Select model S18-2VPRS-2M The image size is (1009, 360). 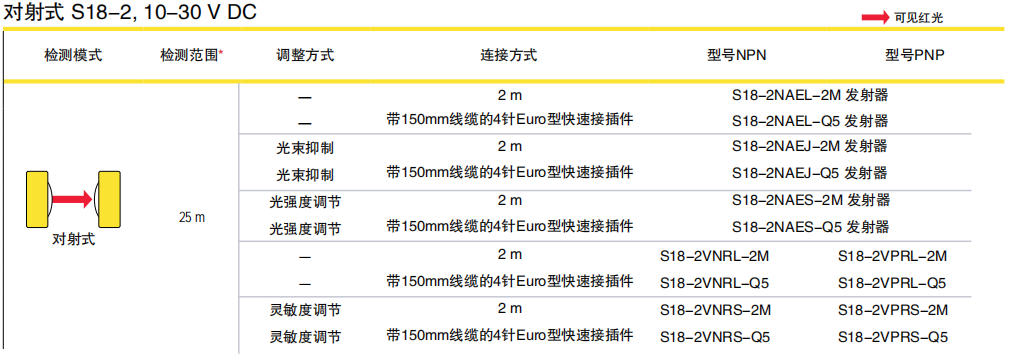893,310
